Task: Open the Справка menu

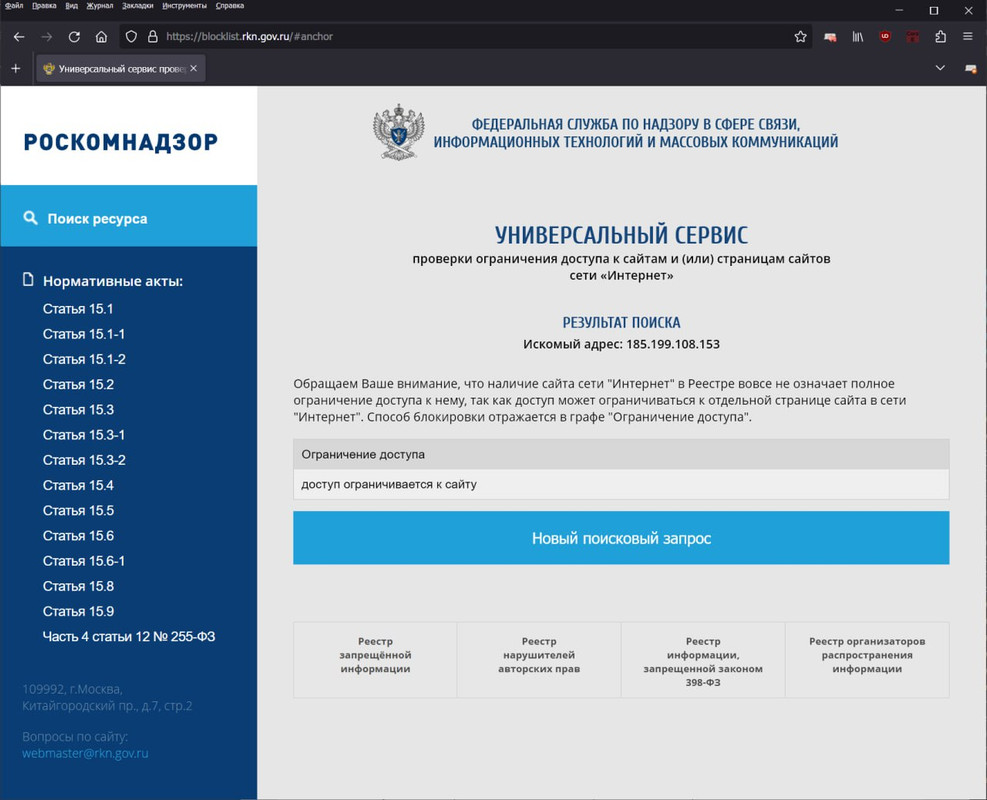Action: [230, 6]
